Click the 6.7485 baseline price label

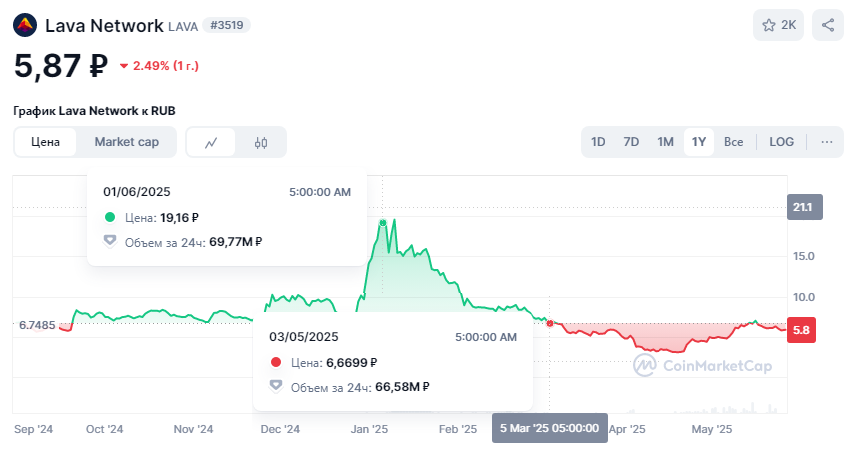37,325
